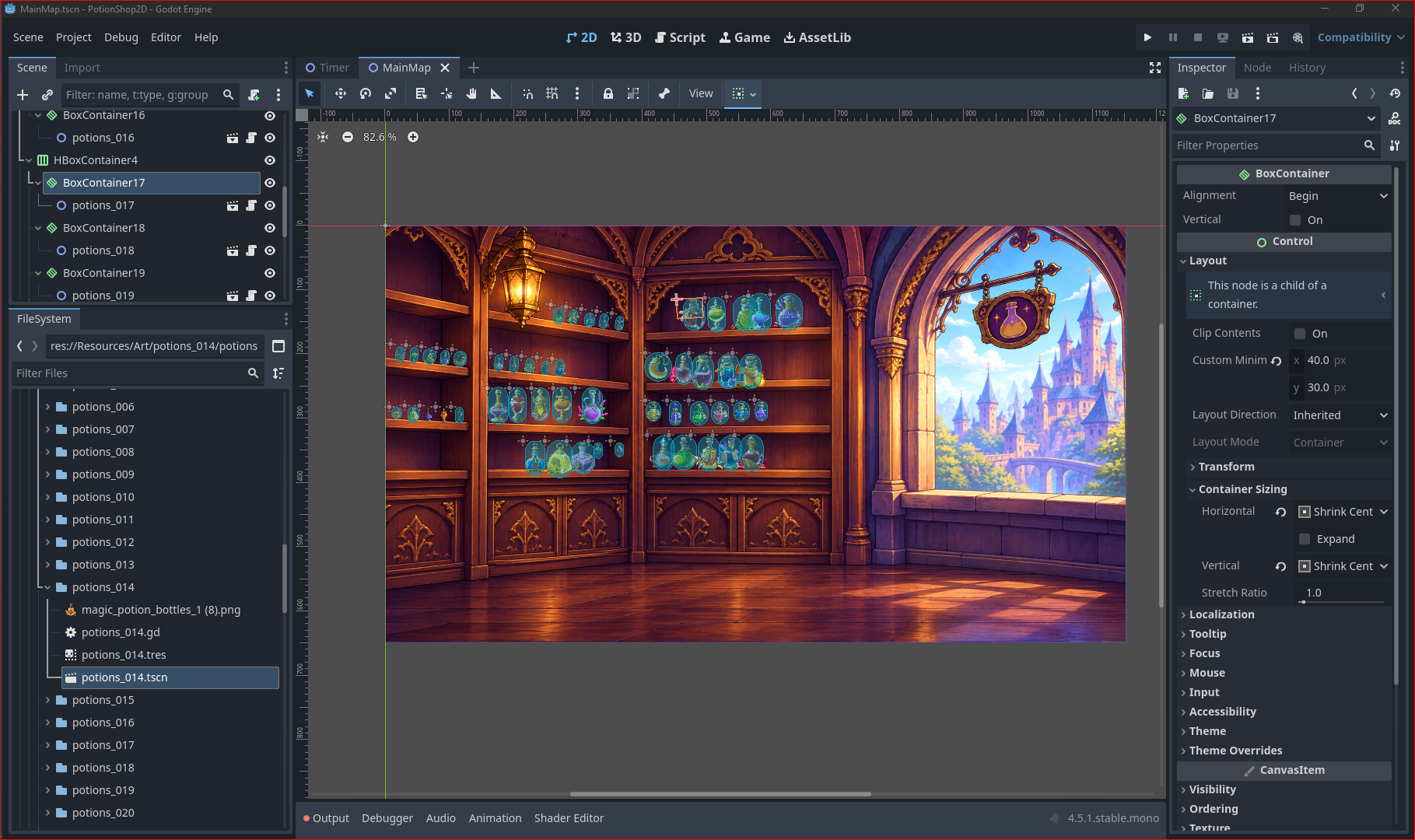
Task: Toggle visibility of BoxContainer19
Action: click(x=270, y=273)
